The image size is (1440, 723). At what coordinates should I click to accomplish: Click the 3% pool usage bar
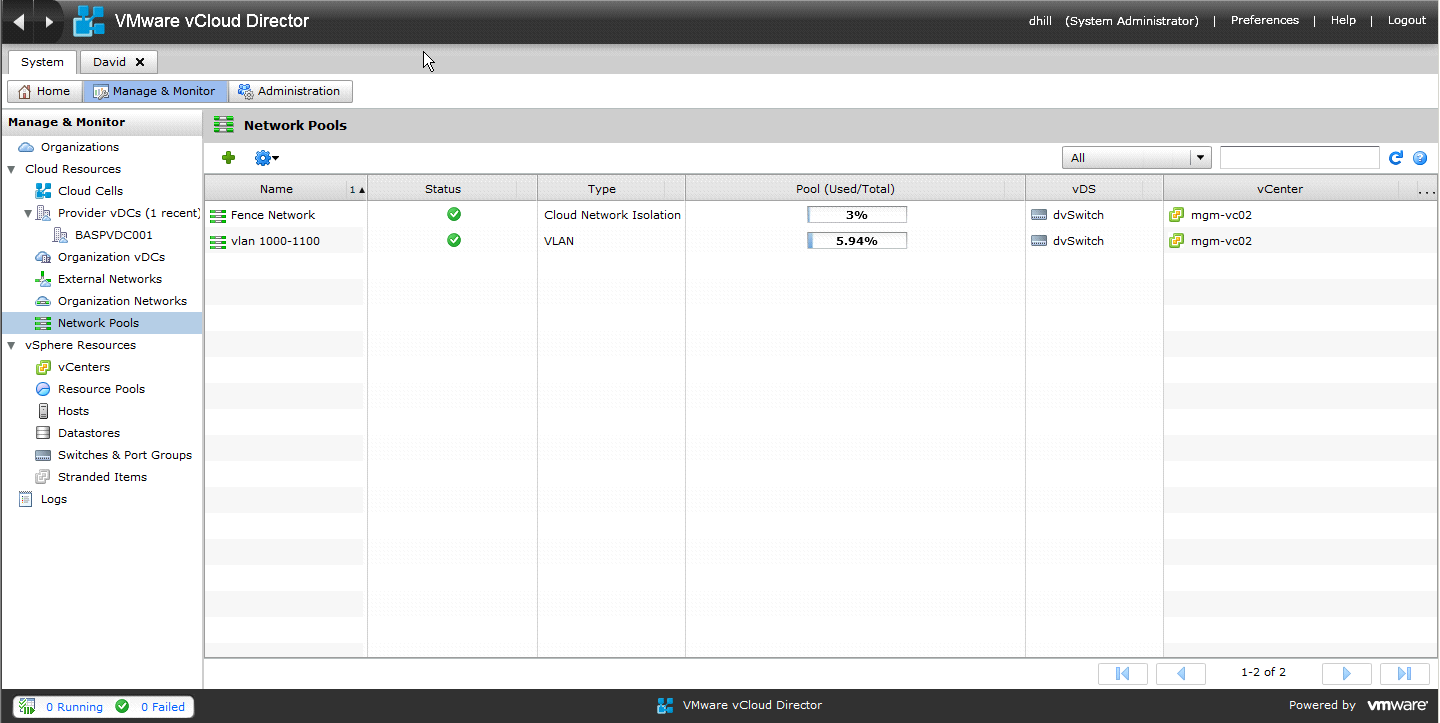pyautogui.click(x=857, y=214)
